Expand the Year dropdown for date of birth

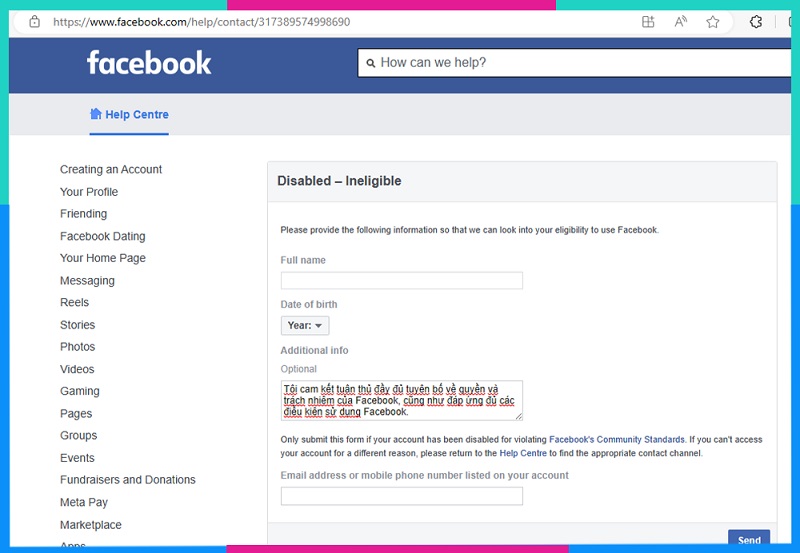(305, 325)
